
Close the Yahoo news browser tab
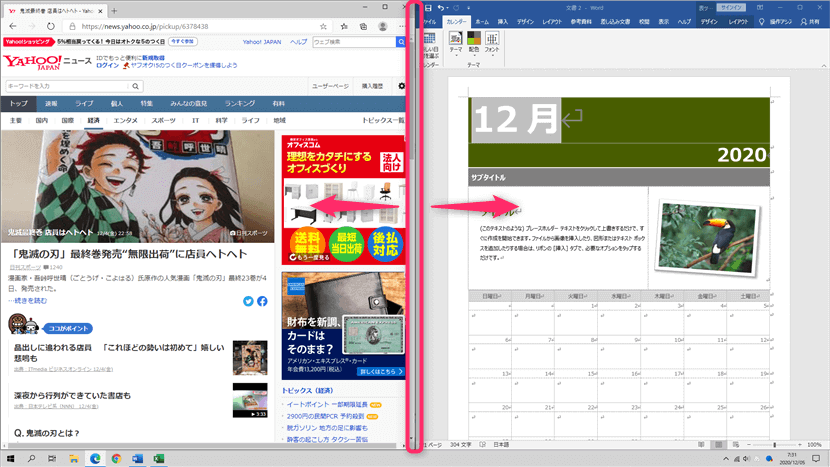100,10
